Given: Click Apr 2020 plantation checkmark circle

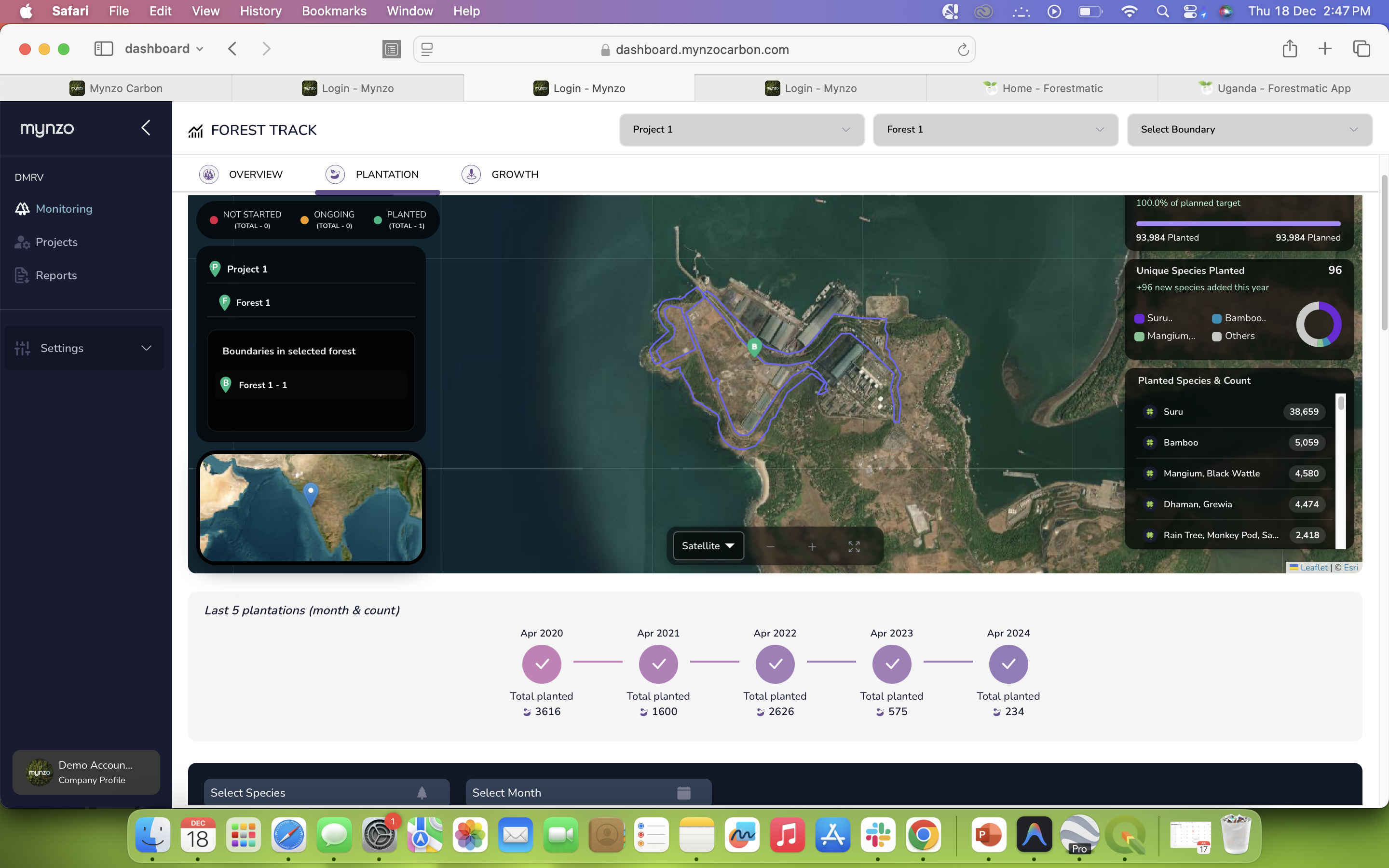Looking at the screenshot, I should coord(541,664).
